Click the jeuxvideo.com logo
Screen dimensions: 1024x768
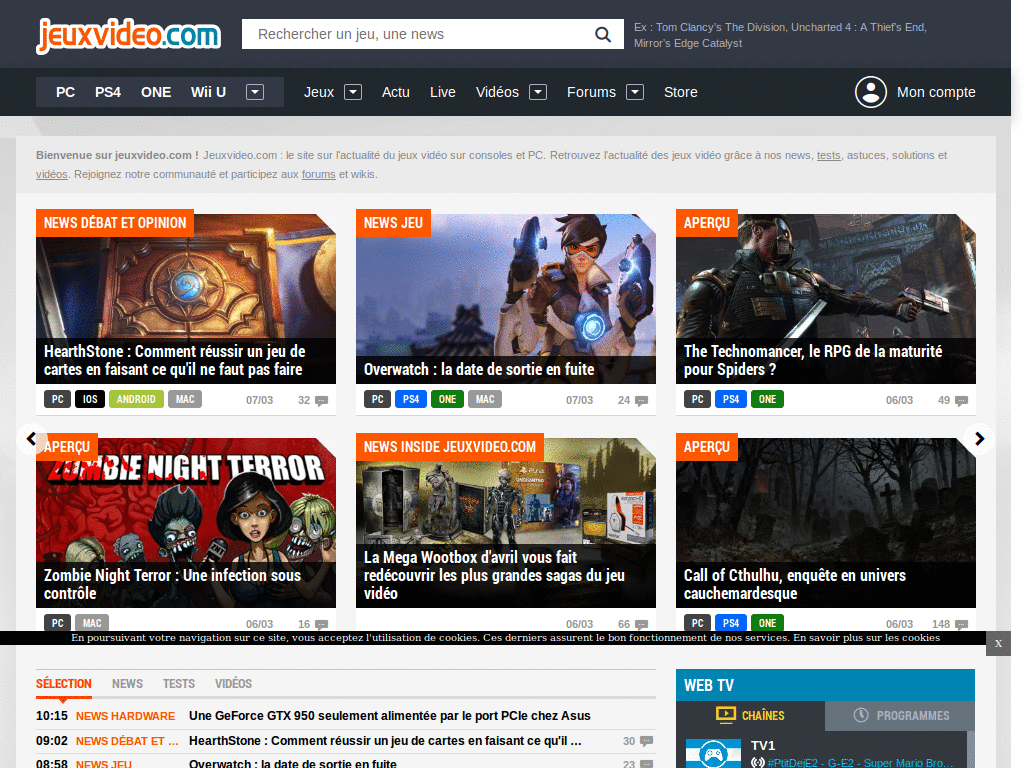click(128, 35)
